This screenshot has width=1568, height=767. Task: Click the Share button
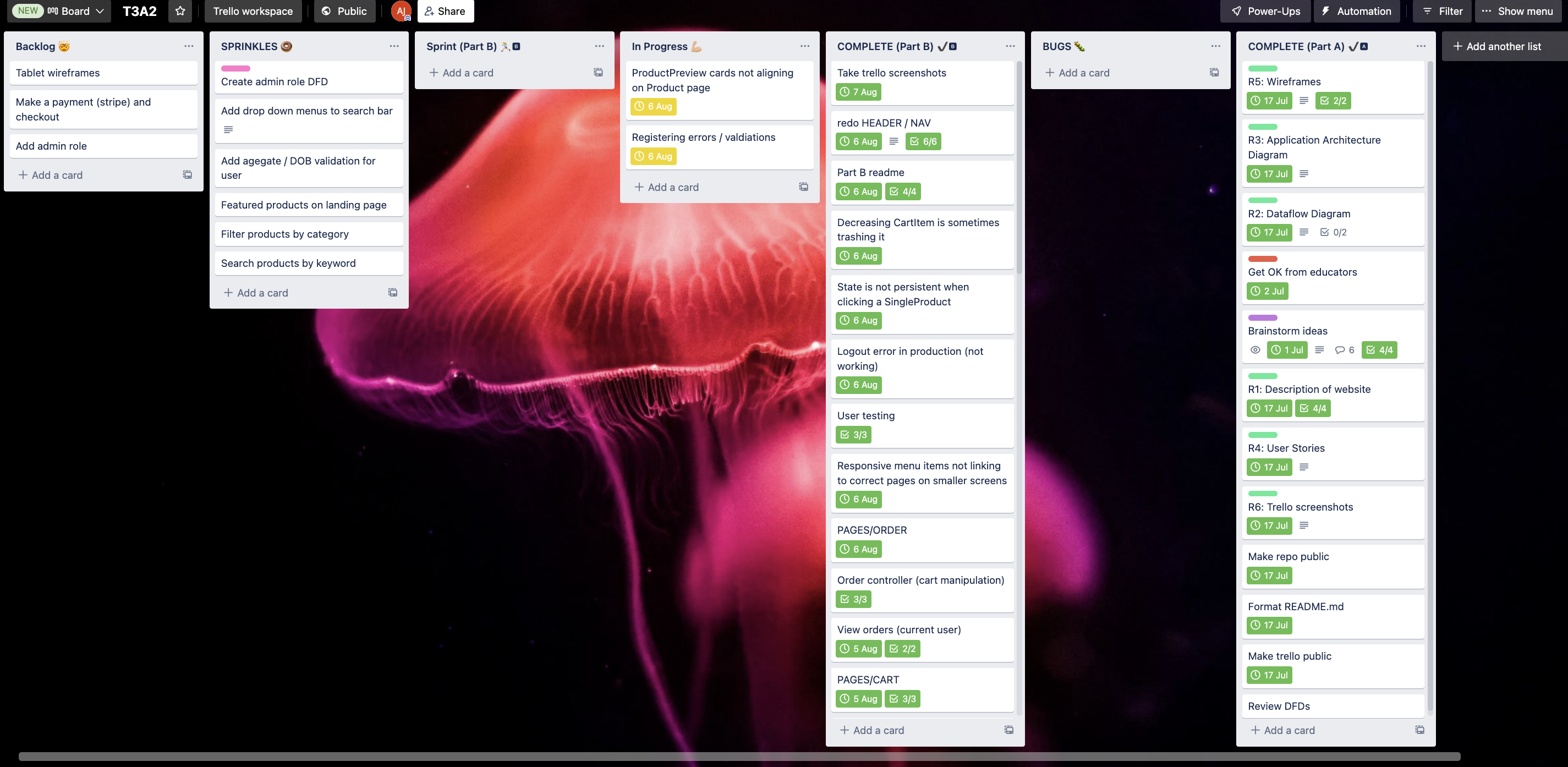click(445, 11)
